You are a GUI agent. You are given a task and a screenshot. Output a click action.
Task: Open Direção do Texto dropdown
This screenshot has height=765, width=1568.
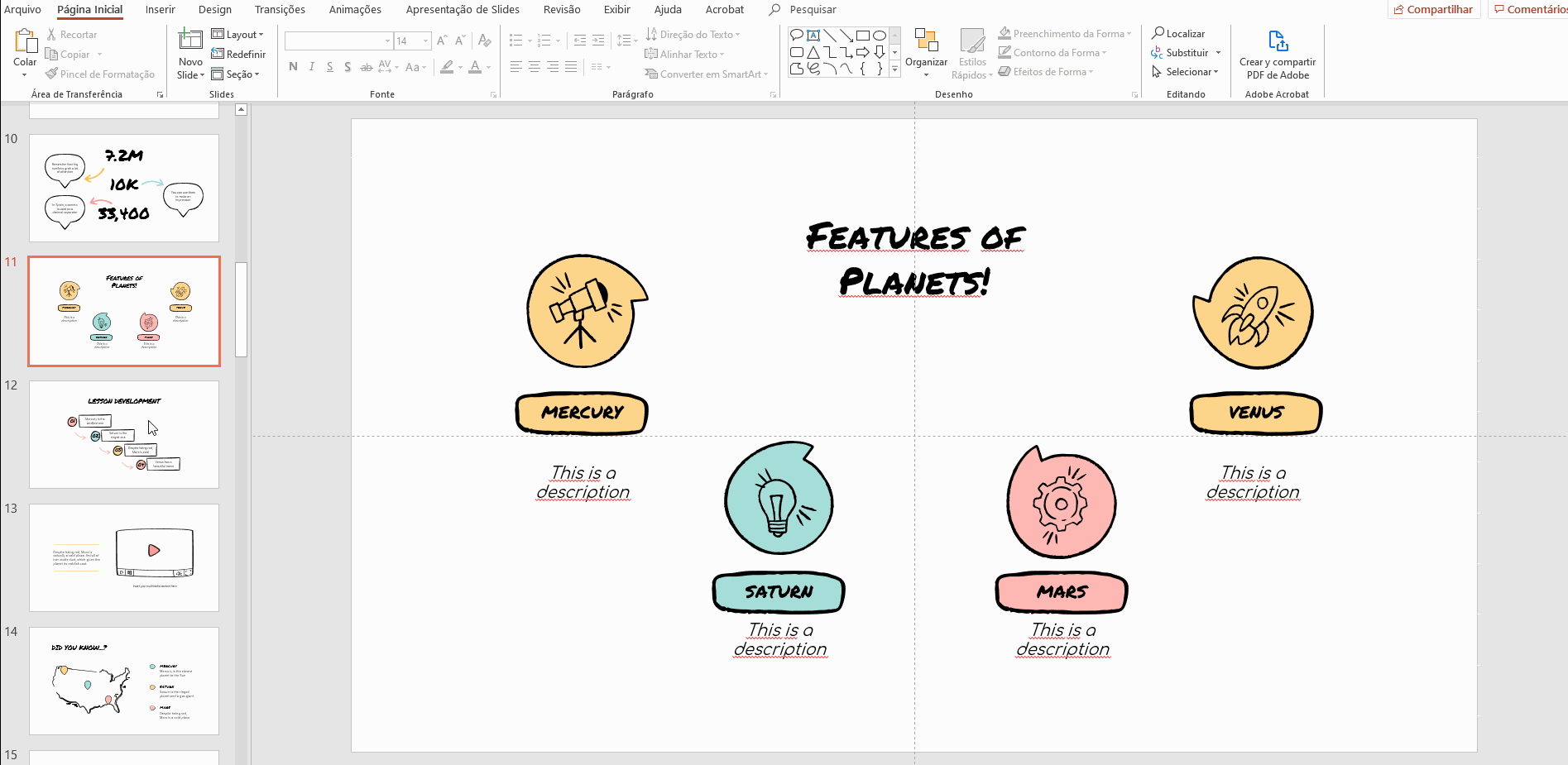point(693,35)
